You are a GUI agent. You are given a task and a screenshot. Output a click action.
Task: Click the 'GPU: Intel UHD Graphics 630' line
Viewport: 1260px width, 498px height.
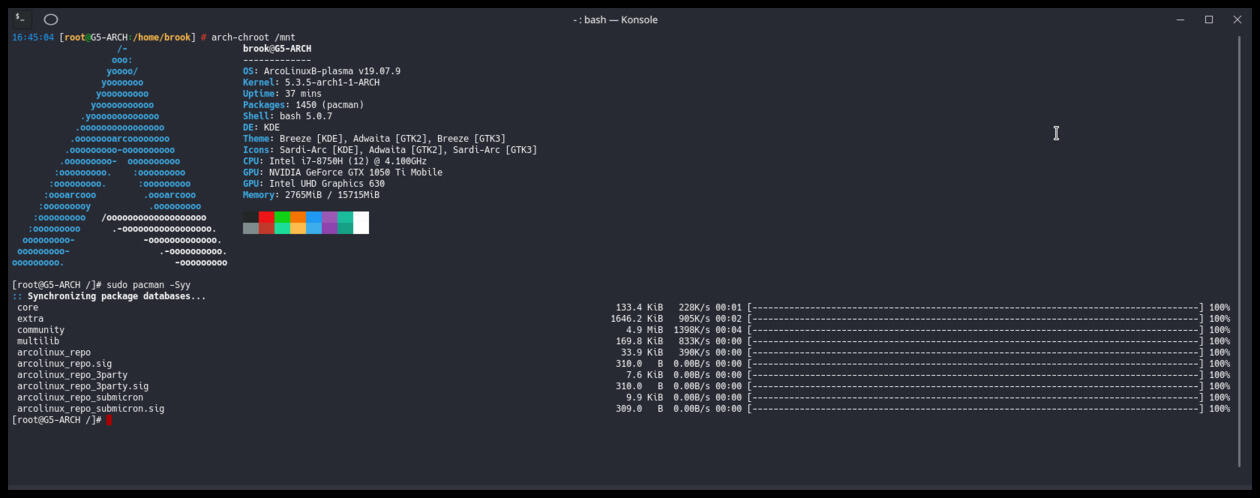(x=314, y=184)
